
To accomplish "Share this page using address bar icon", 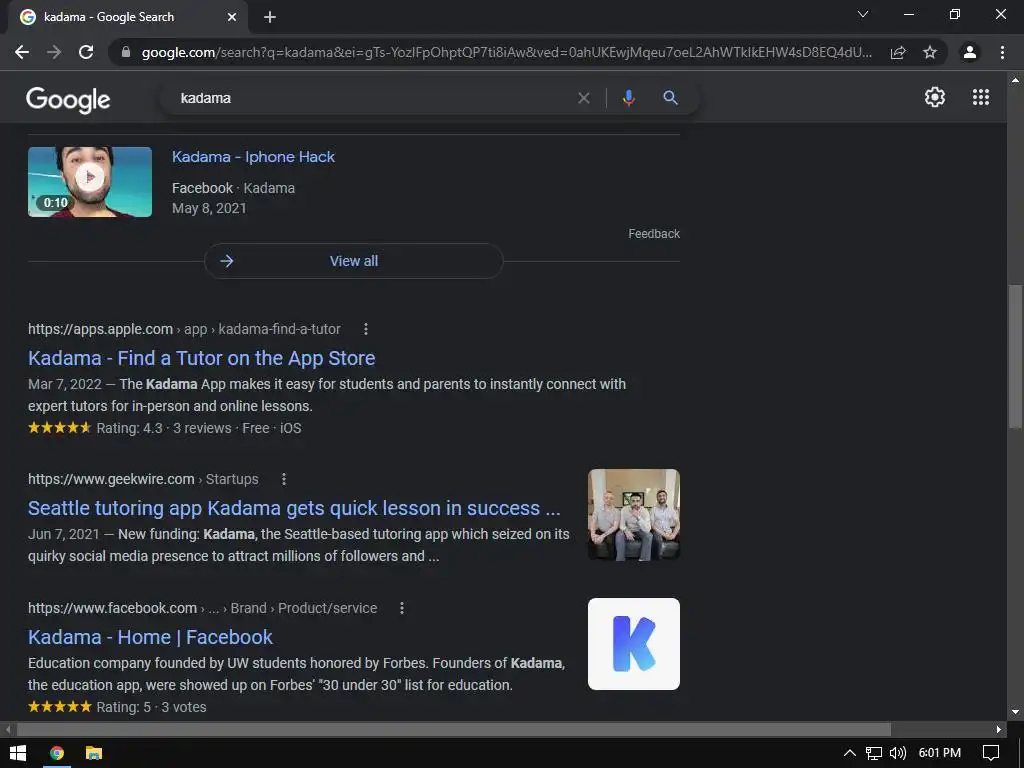I will (898, 52).
